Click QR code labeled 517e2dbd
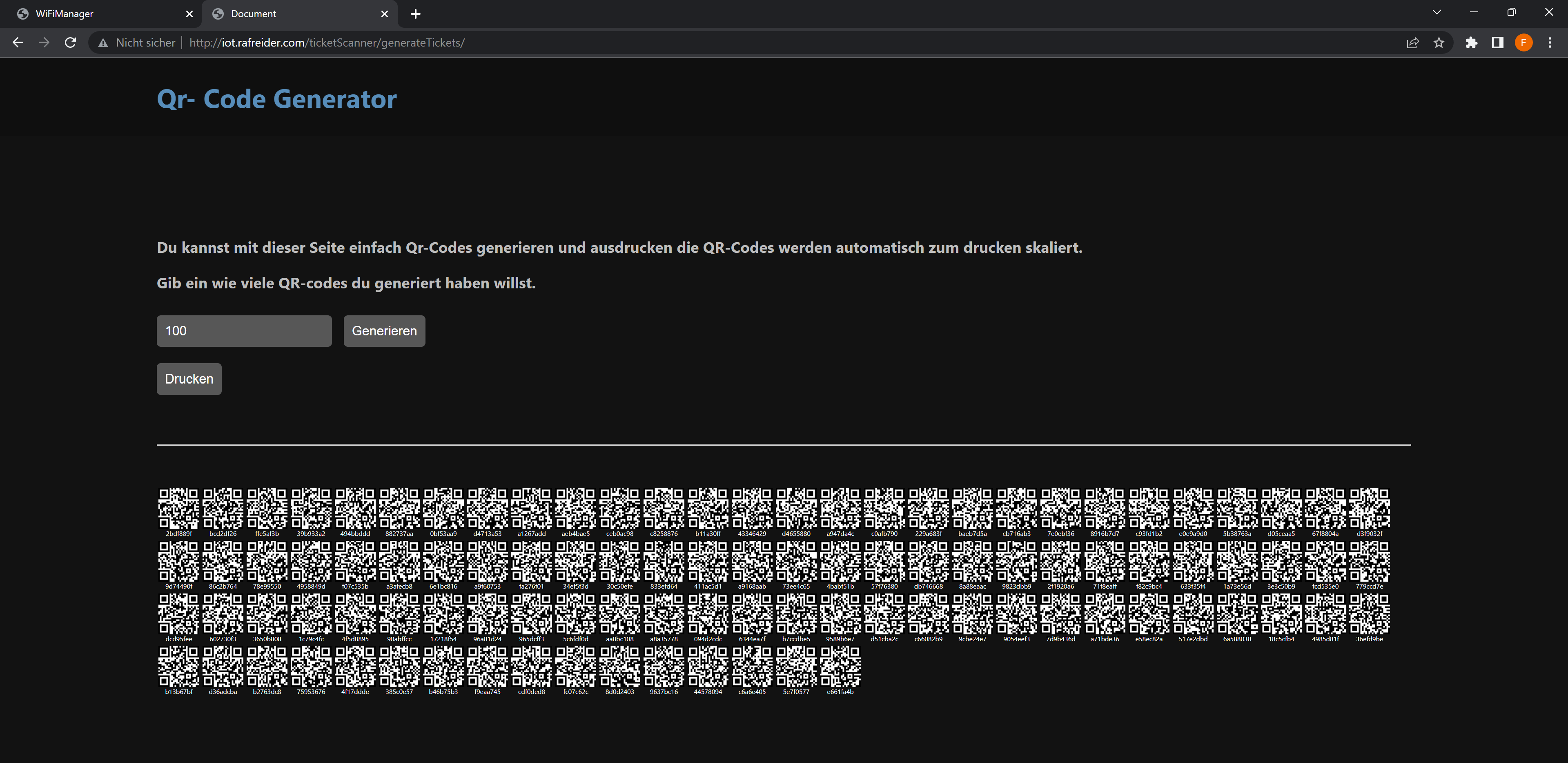Screen dimensions: 1568x763 tap(1193, 614)
